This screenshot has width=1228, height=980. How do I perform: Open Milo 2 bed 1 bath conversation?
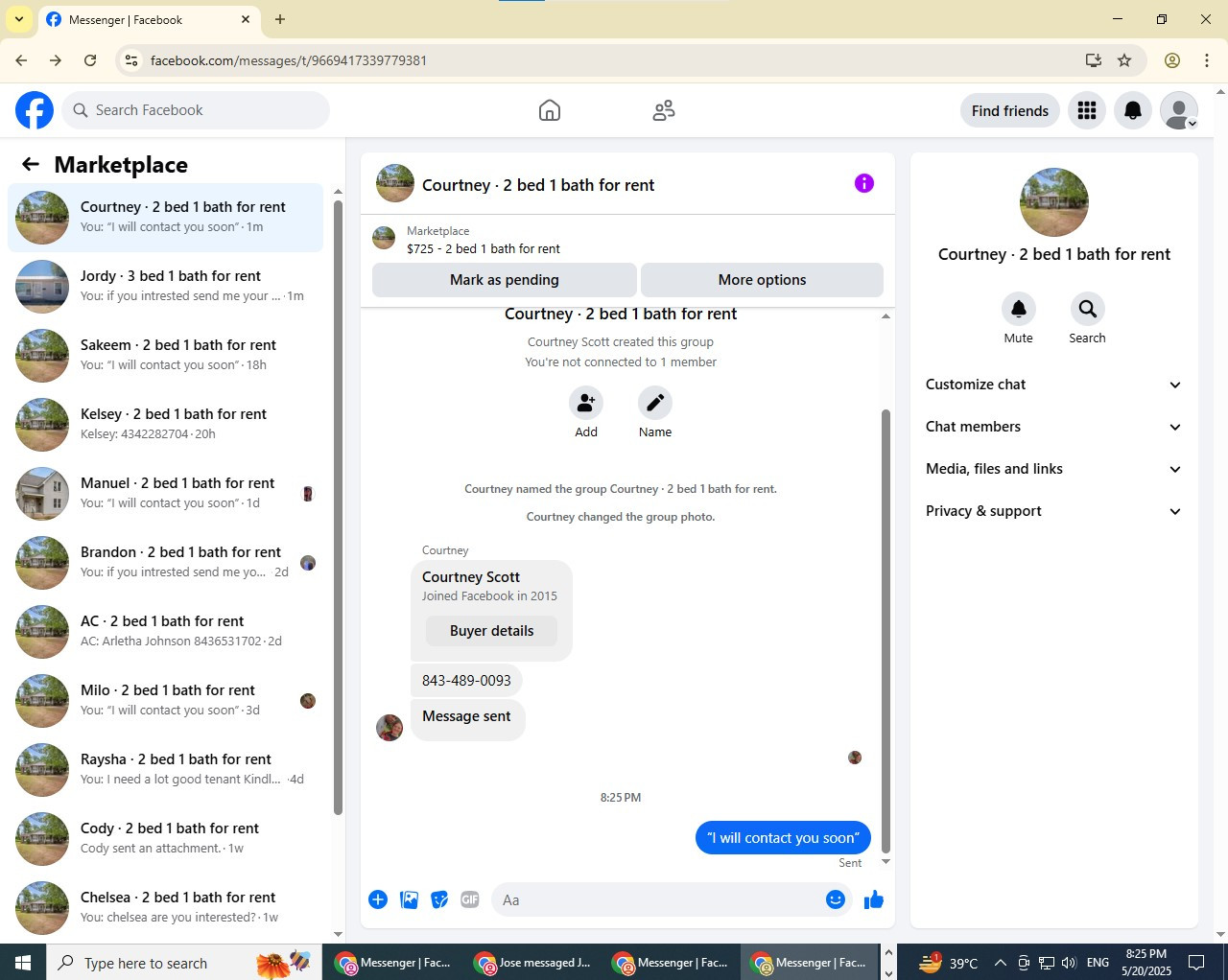click(166, 701)
